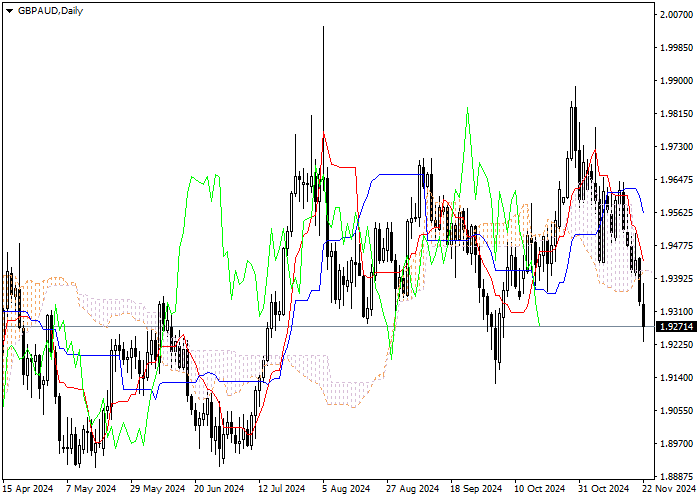700x500 pixels.
Task: Click the 1.96475 price axis label
Action: [676, 180]
